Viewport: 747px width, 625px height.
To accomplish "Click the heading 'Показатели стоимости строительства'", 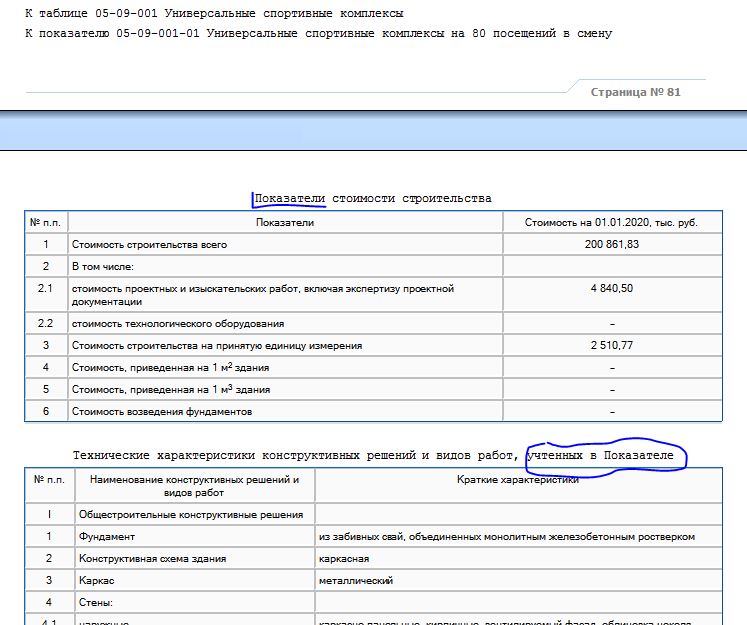I will tap(373, 198).
